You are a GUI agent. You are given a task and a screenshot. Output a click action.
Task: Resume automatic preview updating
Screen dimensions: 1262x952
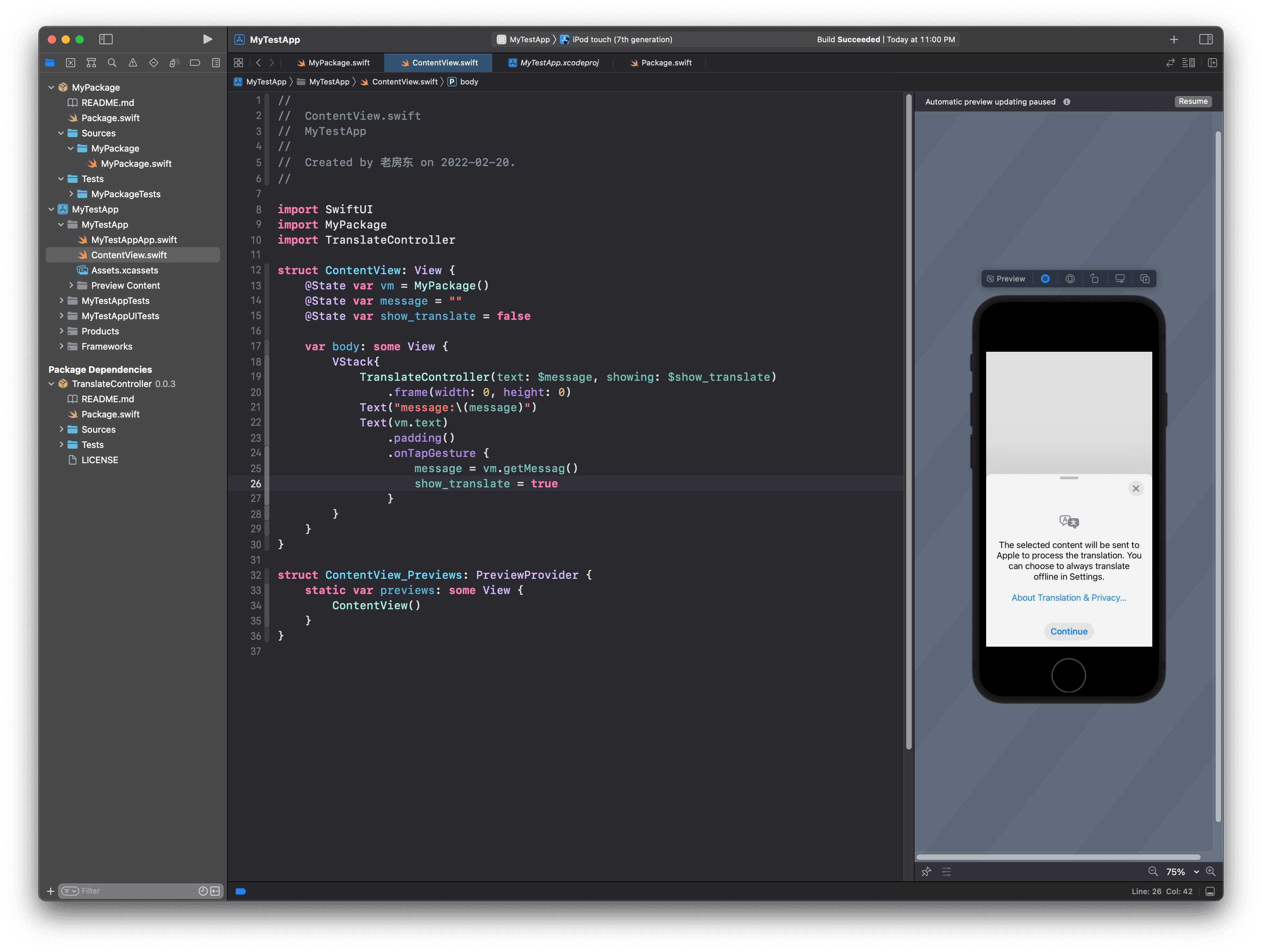coord(1193,101)
